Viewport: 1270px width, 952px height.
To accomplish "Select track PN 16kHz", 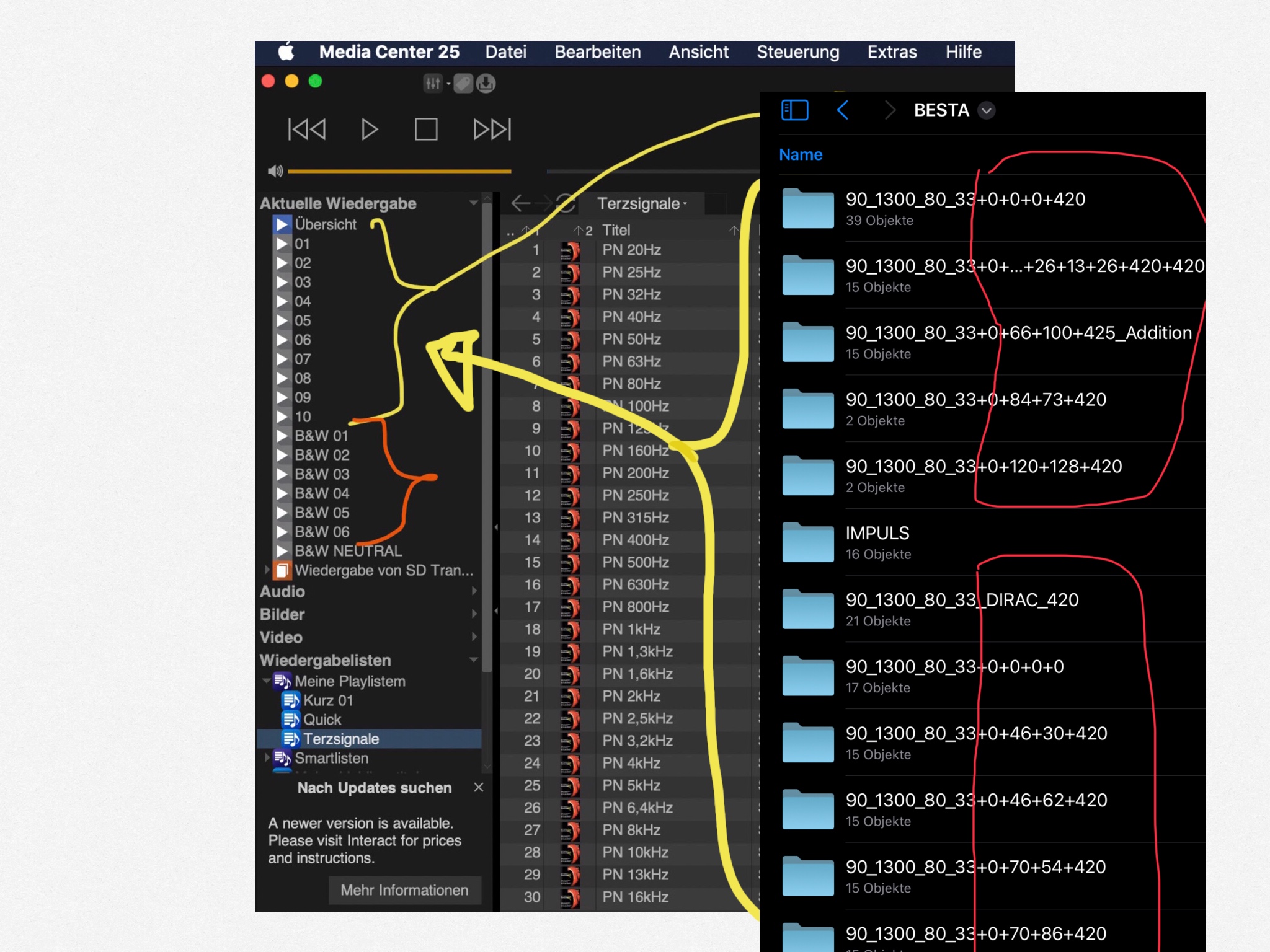I will 635,897.
